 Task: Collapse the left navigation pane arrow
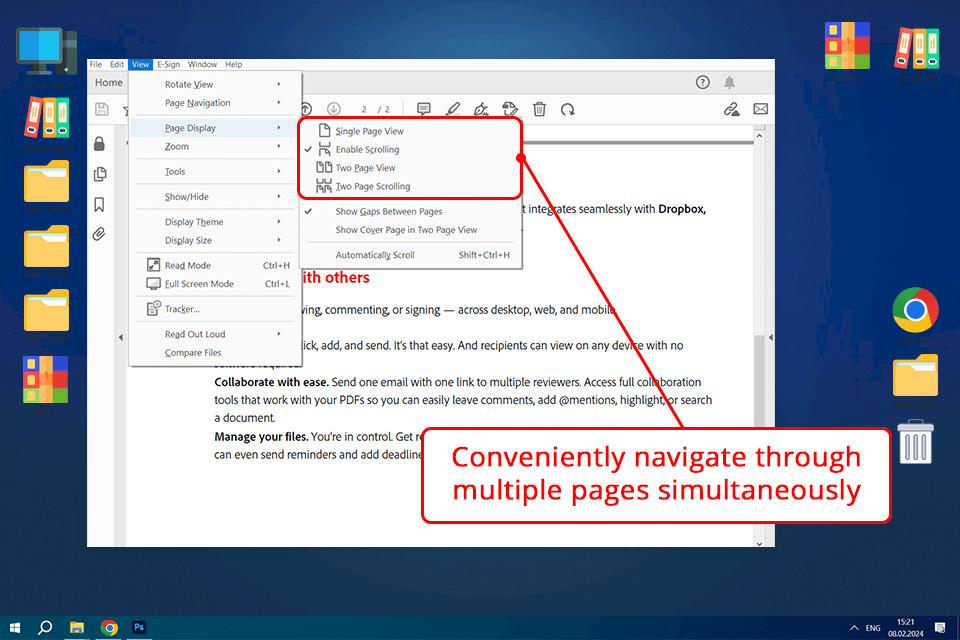point(121,337)
